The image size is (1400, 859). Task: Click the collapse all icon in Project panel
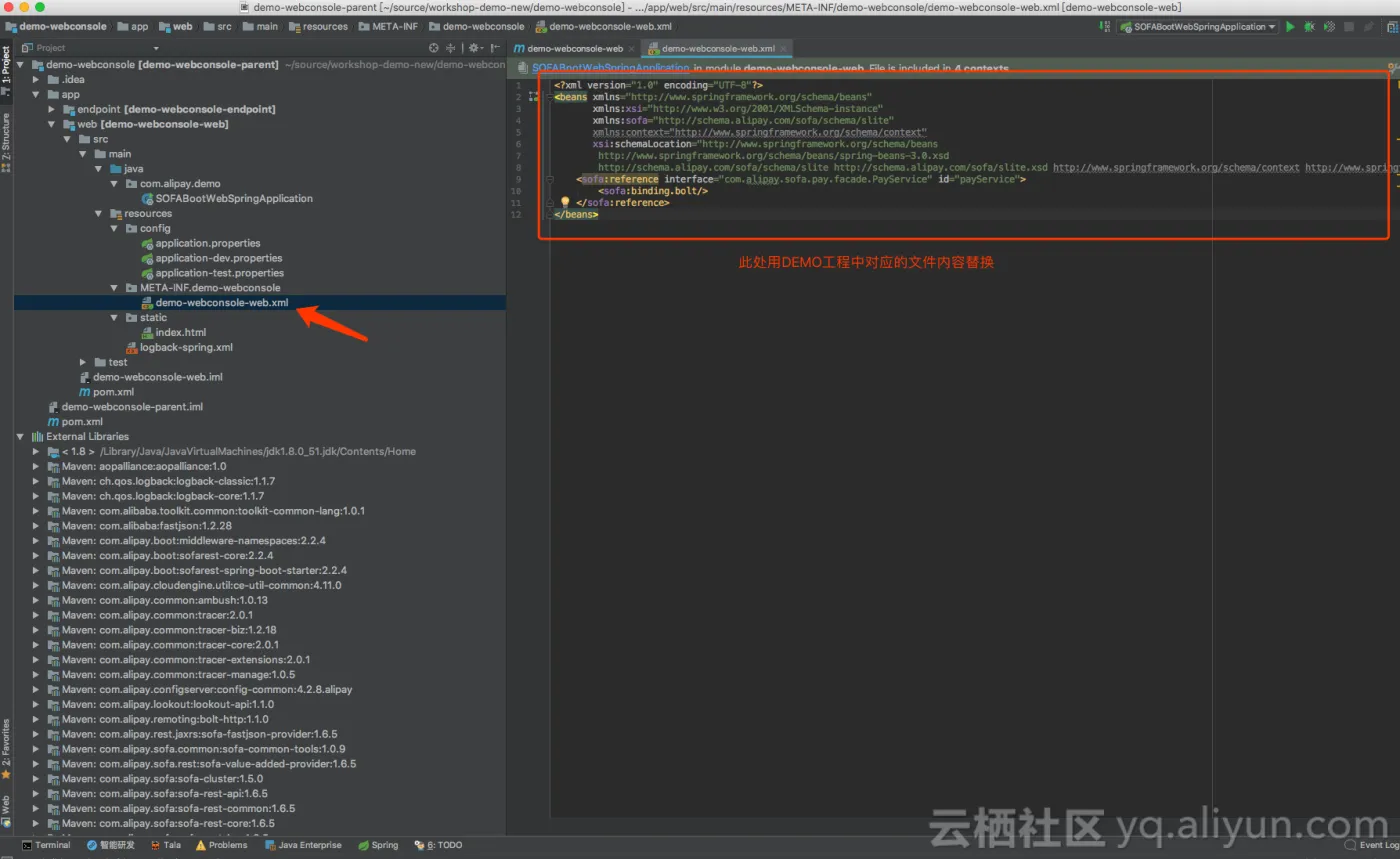(x=451, y=47)
